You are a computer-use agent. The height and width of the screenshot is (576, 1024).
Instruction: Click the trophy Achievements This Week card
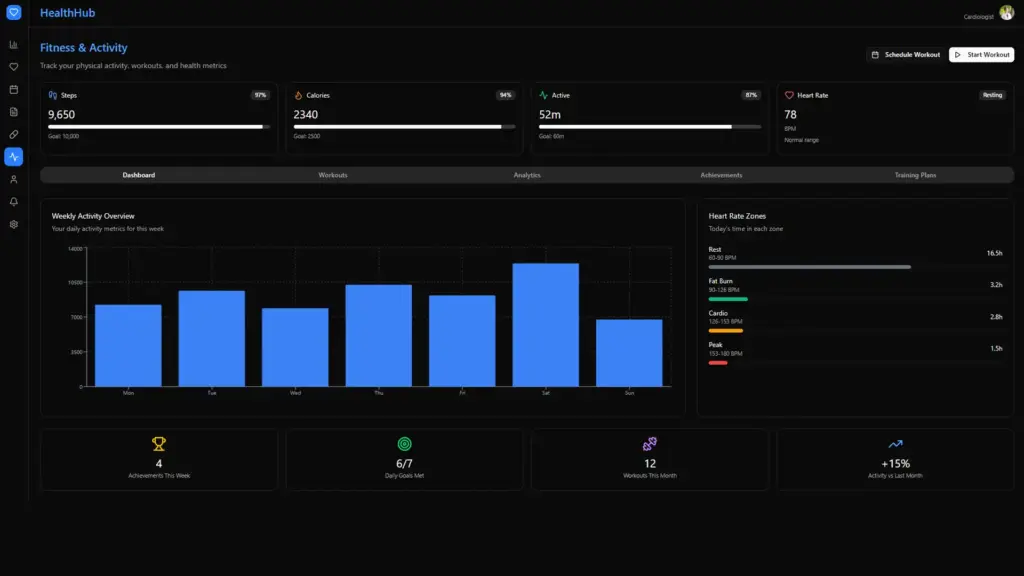[x=159, y=459]
